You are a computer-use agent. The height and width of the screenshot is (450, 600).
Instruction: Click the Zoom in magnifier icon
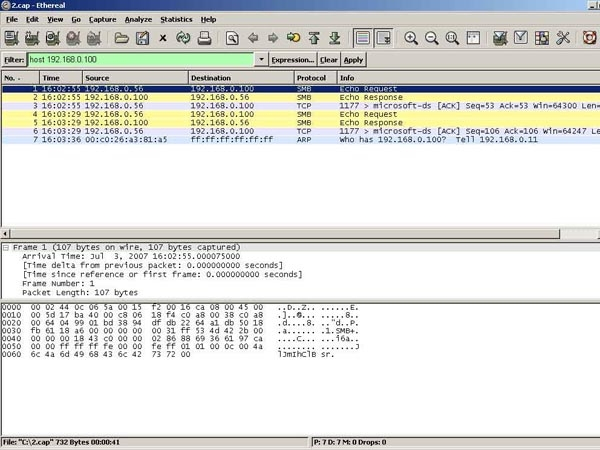pyautogui.click(x=411, y=39)
